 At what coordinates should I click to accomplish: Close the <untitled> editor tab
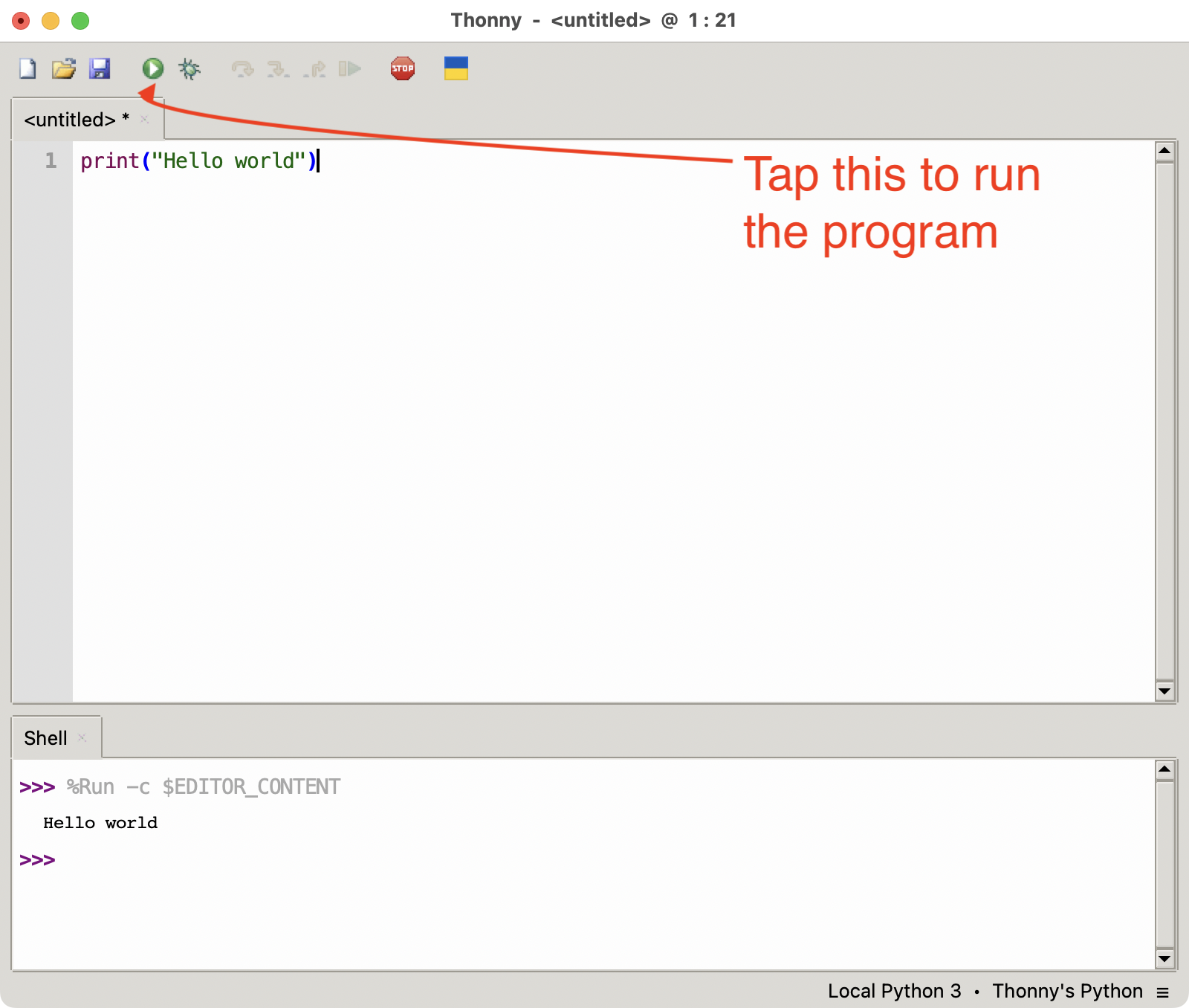point(145,120)
